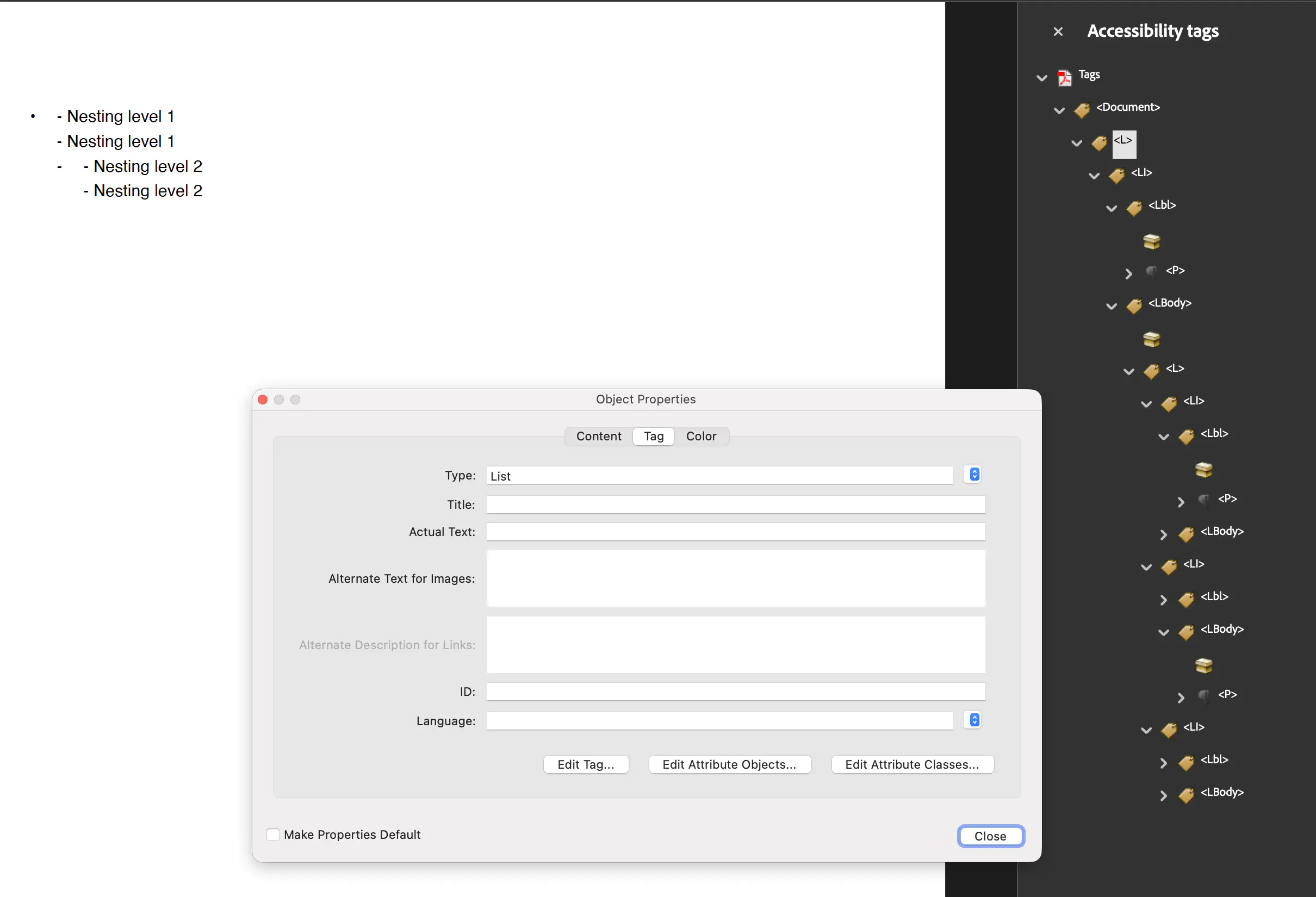Switch to the Content tab
This screenshot has width=1316, height=897.
599,436
